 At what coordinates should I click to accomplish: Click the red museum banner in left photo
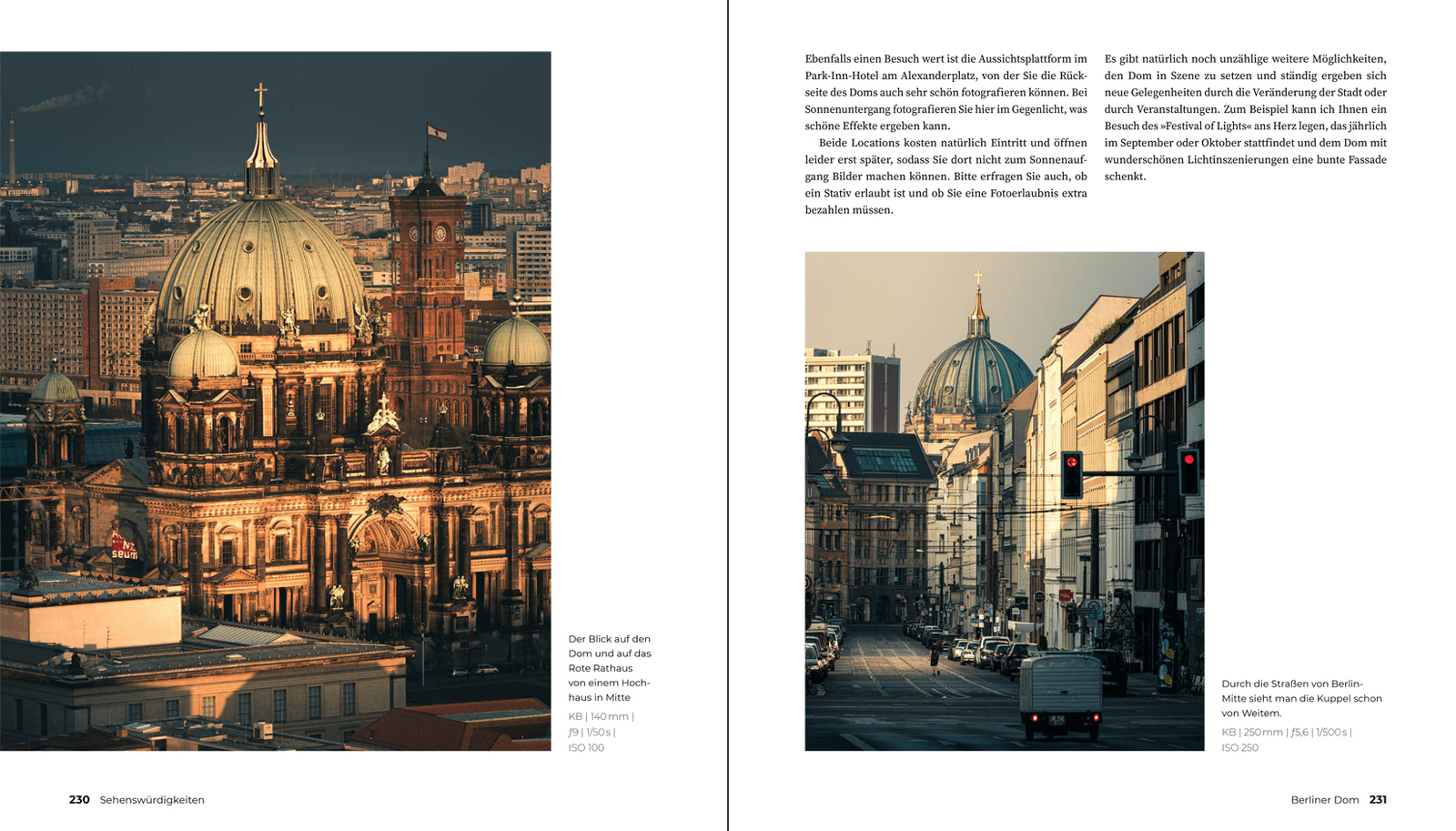click(x=123, y=548)
